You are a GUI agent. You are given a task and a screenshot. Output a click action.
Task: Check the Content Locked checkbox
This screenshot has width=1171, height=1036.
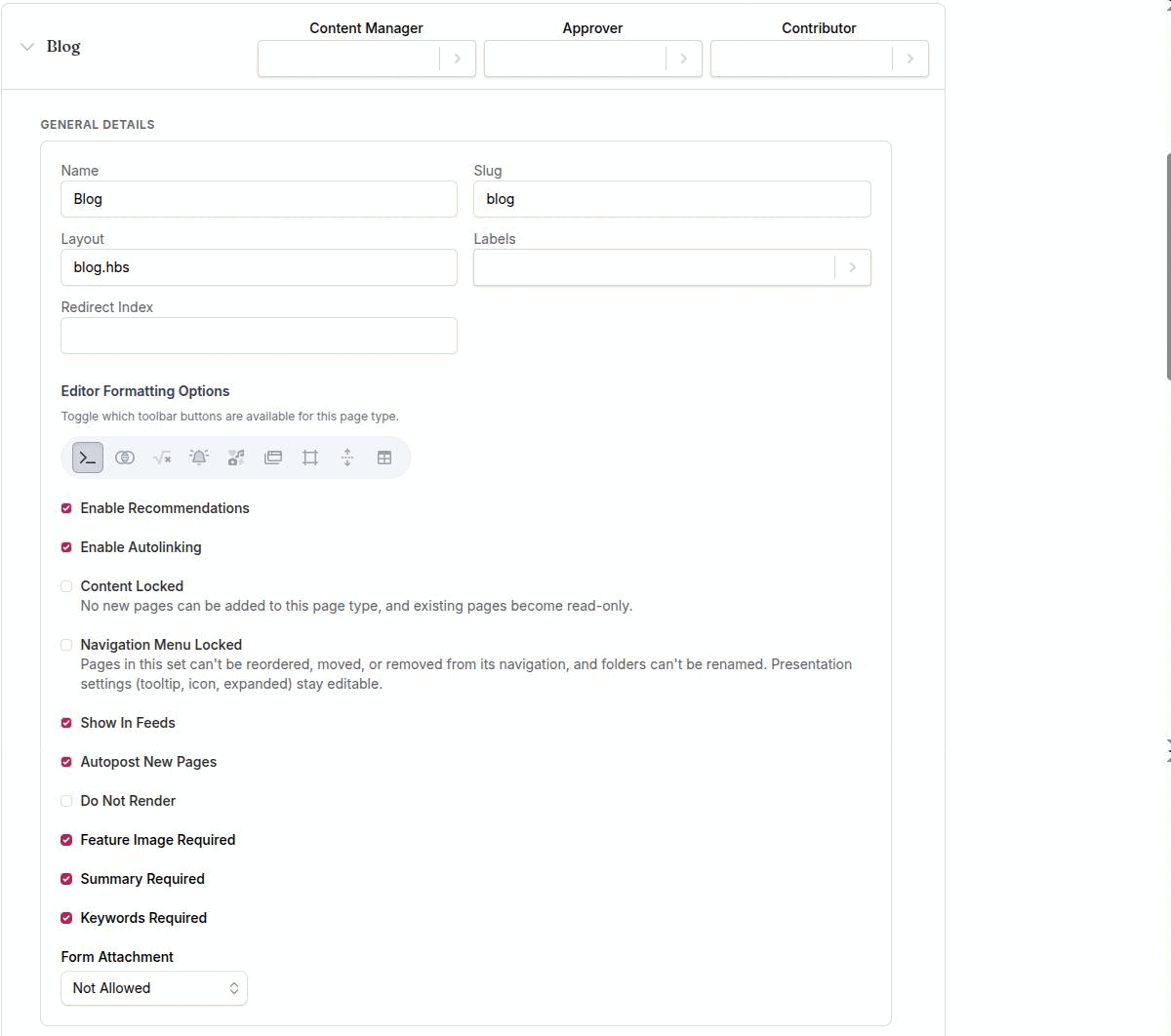click(x=66, y=586)
